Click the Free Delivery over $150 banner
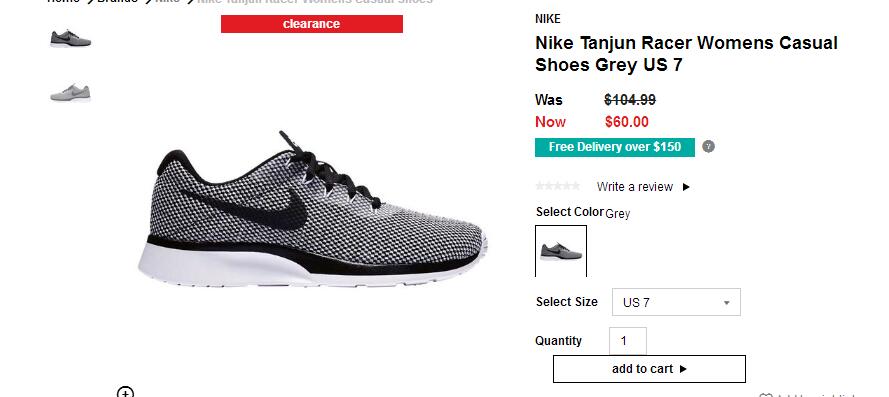889x397 pixels. [615, 147]
